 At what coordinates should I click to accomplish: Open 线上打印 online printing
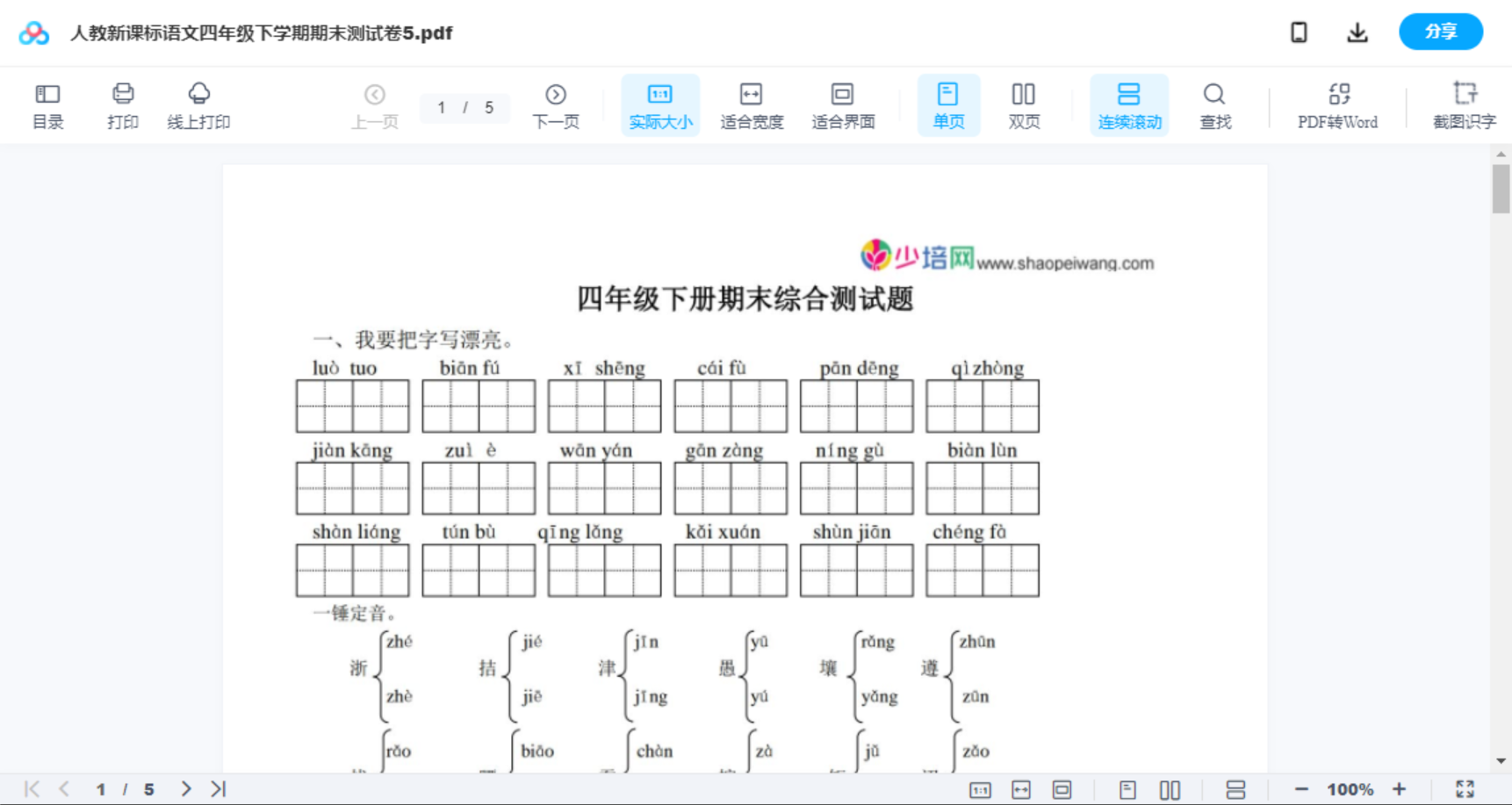pos(198,106)
